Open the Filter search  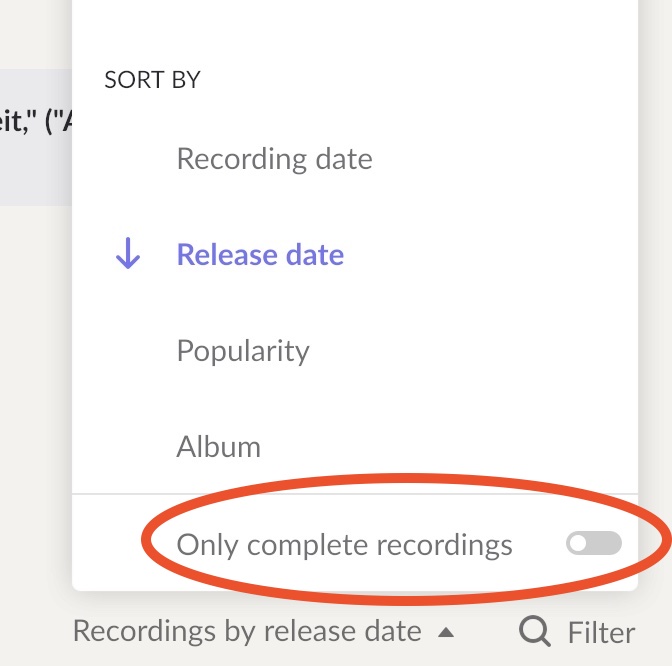click(577, 632)
